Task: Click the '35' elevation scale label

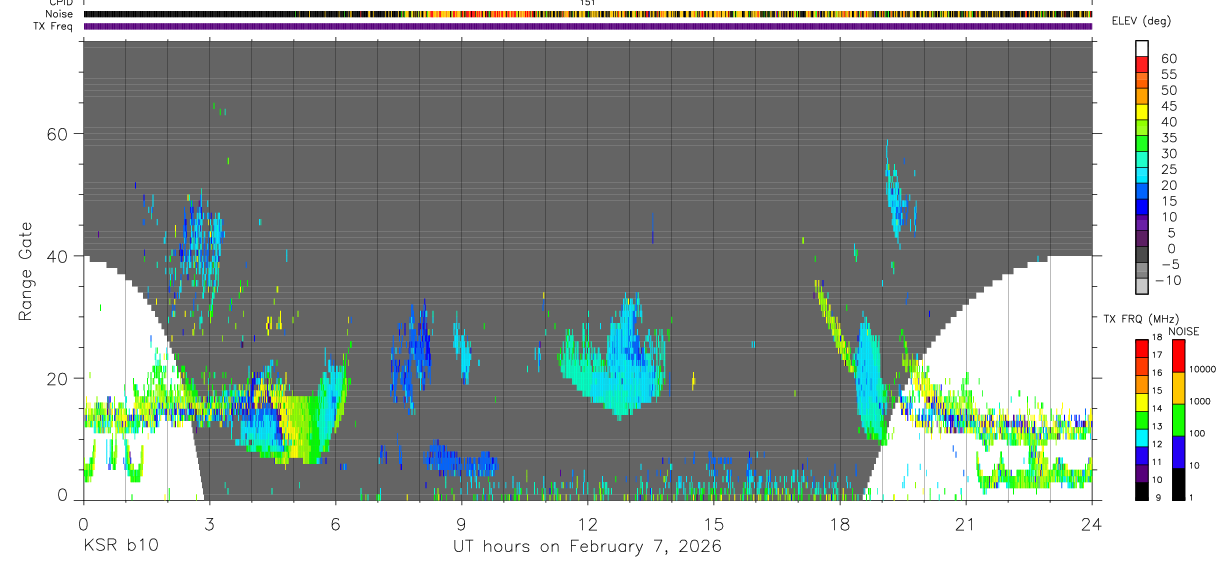Action: [x=1167, y=138]
